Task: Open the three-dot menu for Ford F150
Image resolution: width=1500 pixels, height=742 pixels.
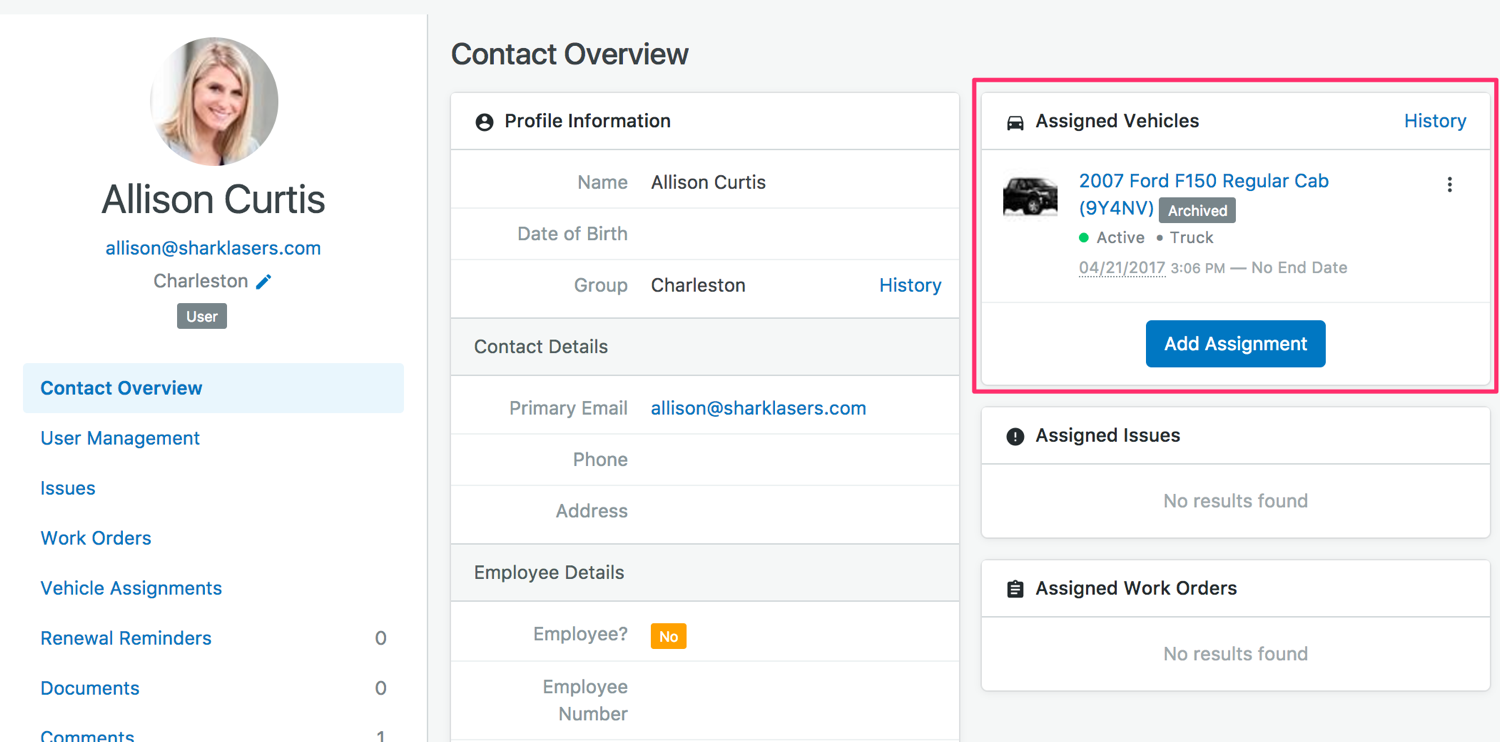Action: (x=1449, y=185)
